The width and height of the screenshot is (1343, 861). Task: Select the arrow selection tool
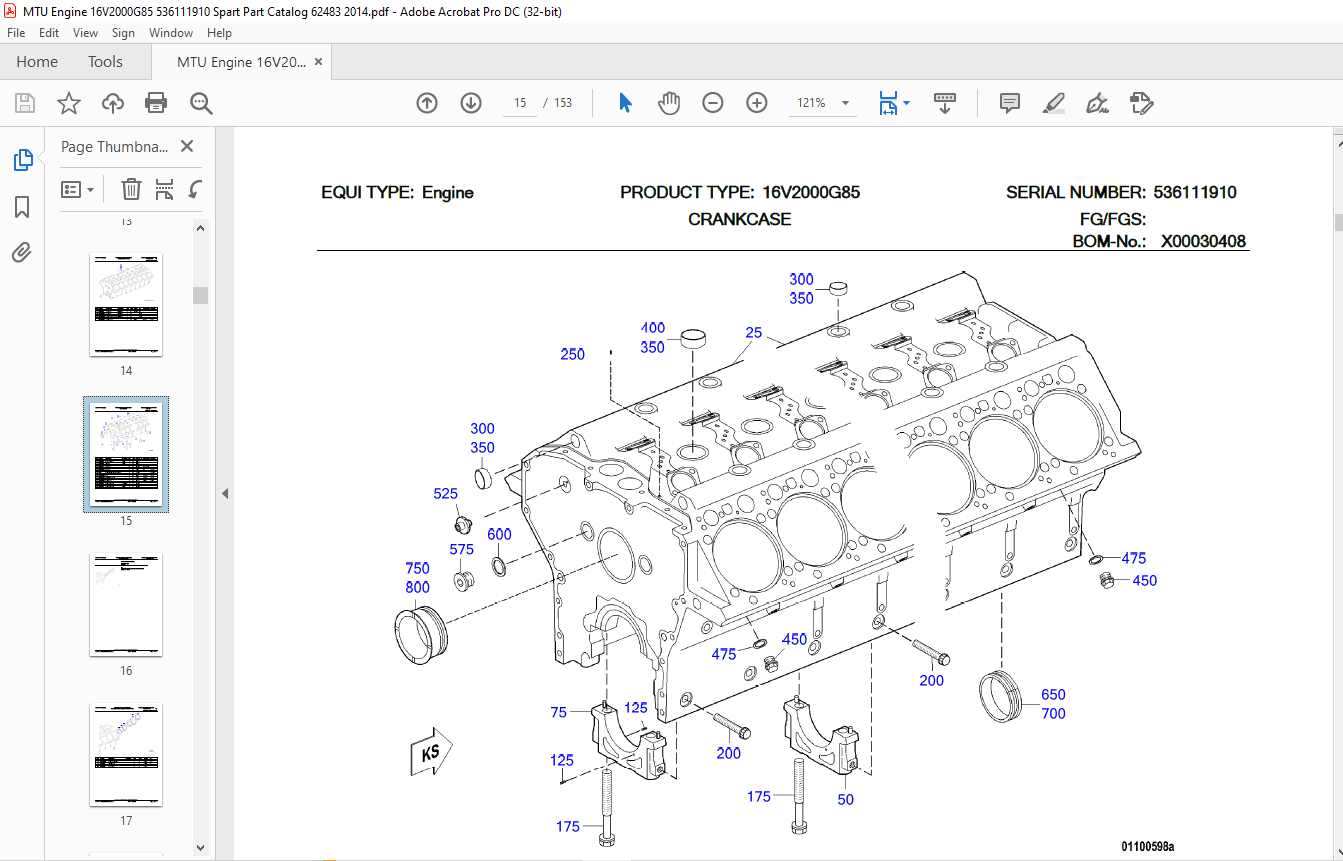pos(626,103)
